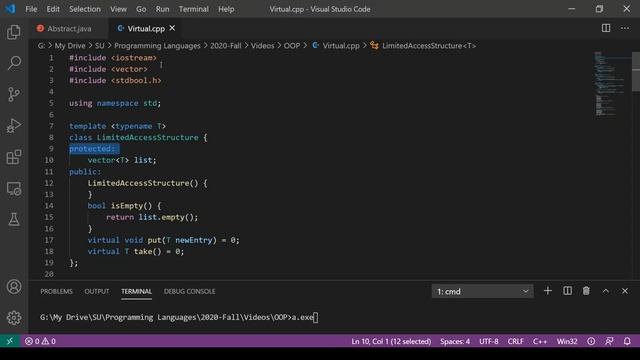
Task: Click the terminal command line 'a.exe'
Action: [303, 317]
